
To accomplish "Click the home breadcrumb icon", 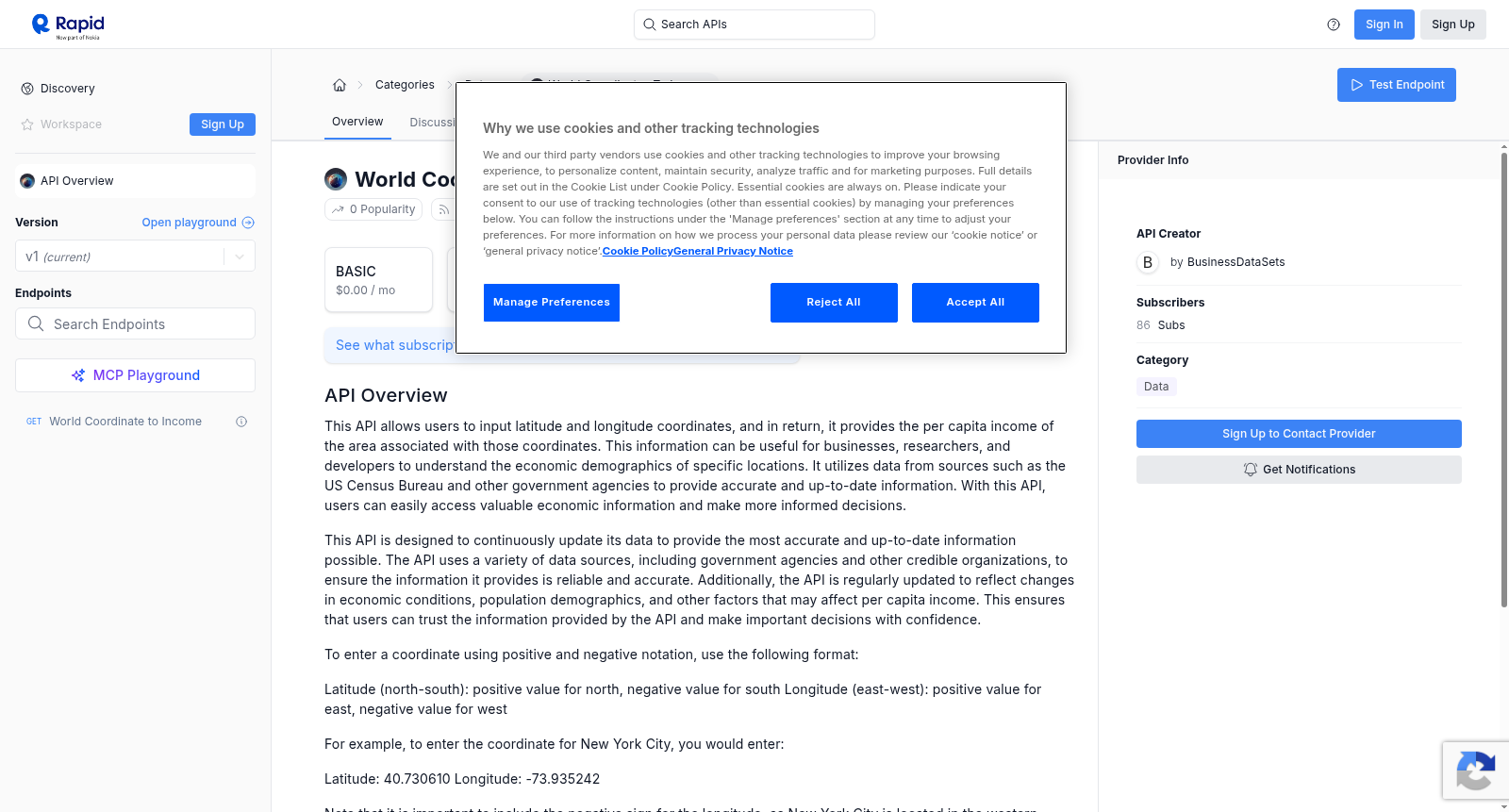I will pos(340,85).
